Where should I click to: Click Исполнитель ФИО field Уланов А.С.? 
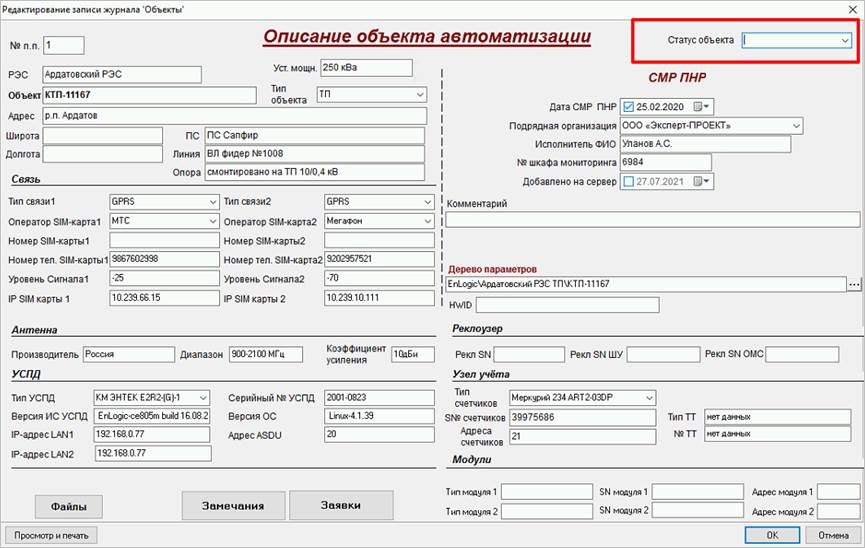(x=706, y=144)
